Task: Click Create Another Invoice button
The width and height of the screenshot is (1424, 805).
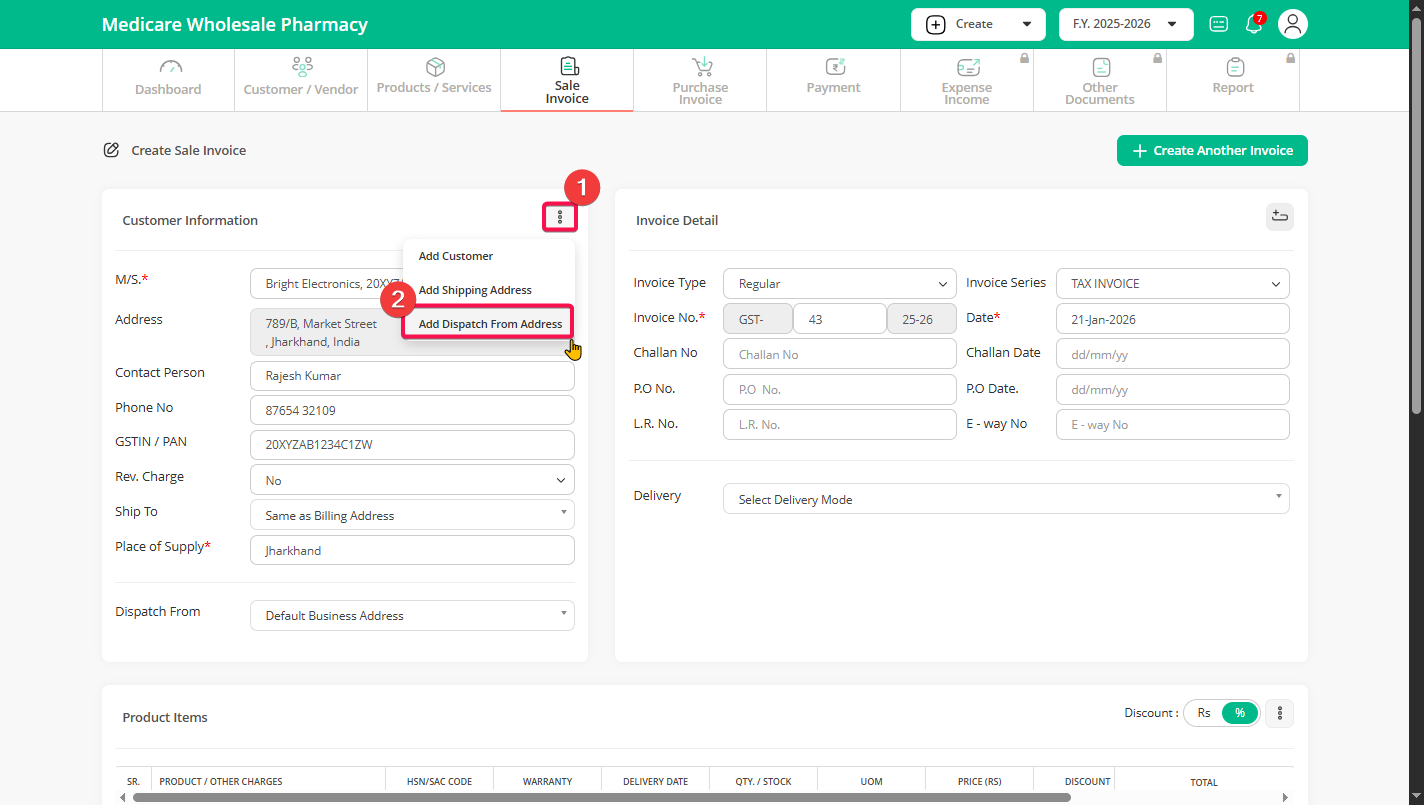Action: pos(1211,151)
